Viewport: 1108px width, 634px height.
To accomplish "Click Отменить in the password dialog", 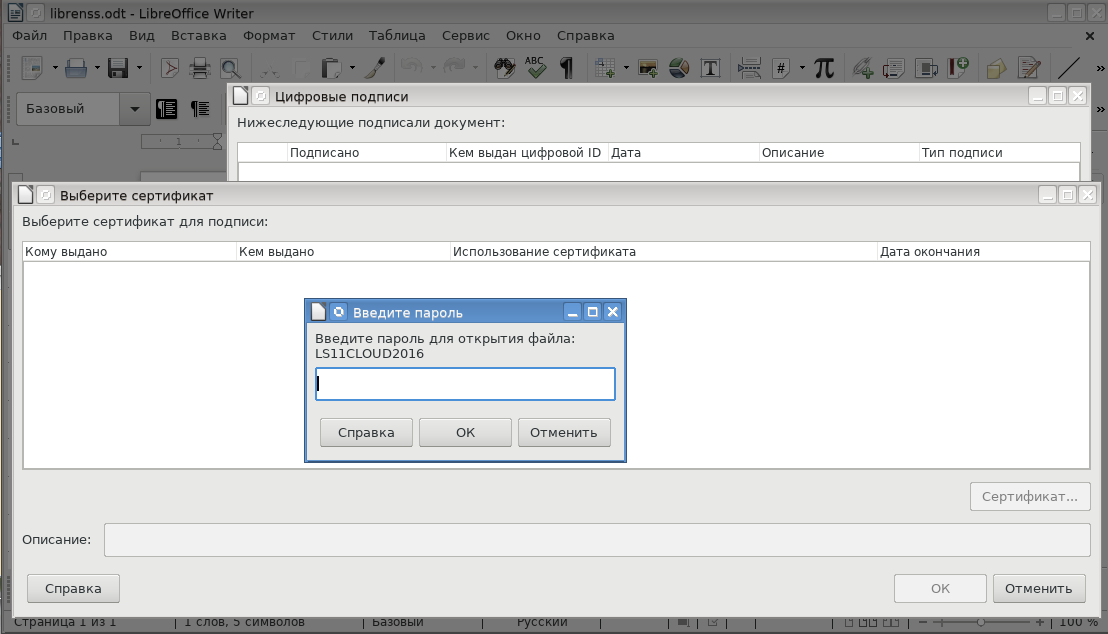I will click(564, 433).
